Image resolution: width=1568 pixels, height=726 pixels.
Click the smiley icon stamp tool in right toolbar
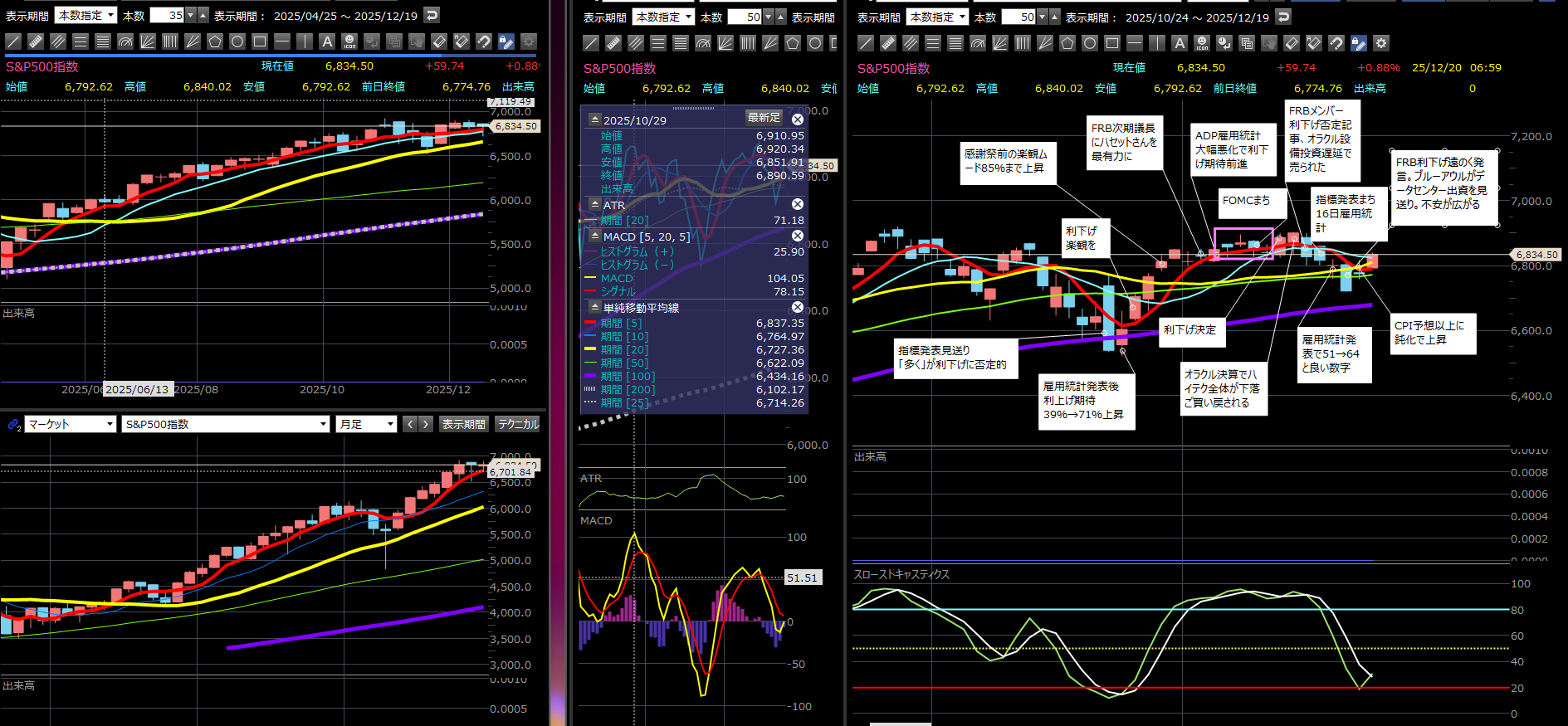point(1202,43)
